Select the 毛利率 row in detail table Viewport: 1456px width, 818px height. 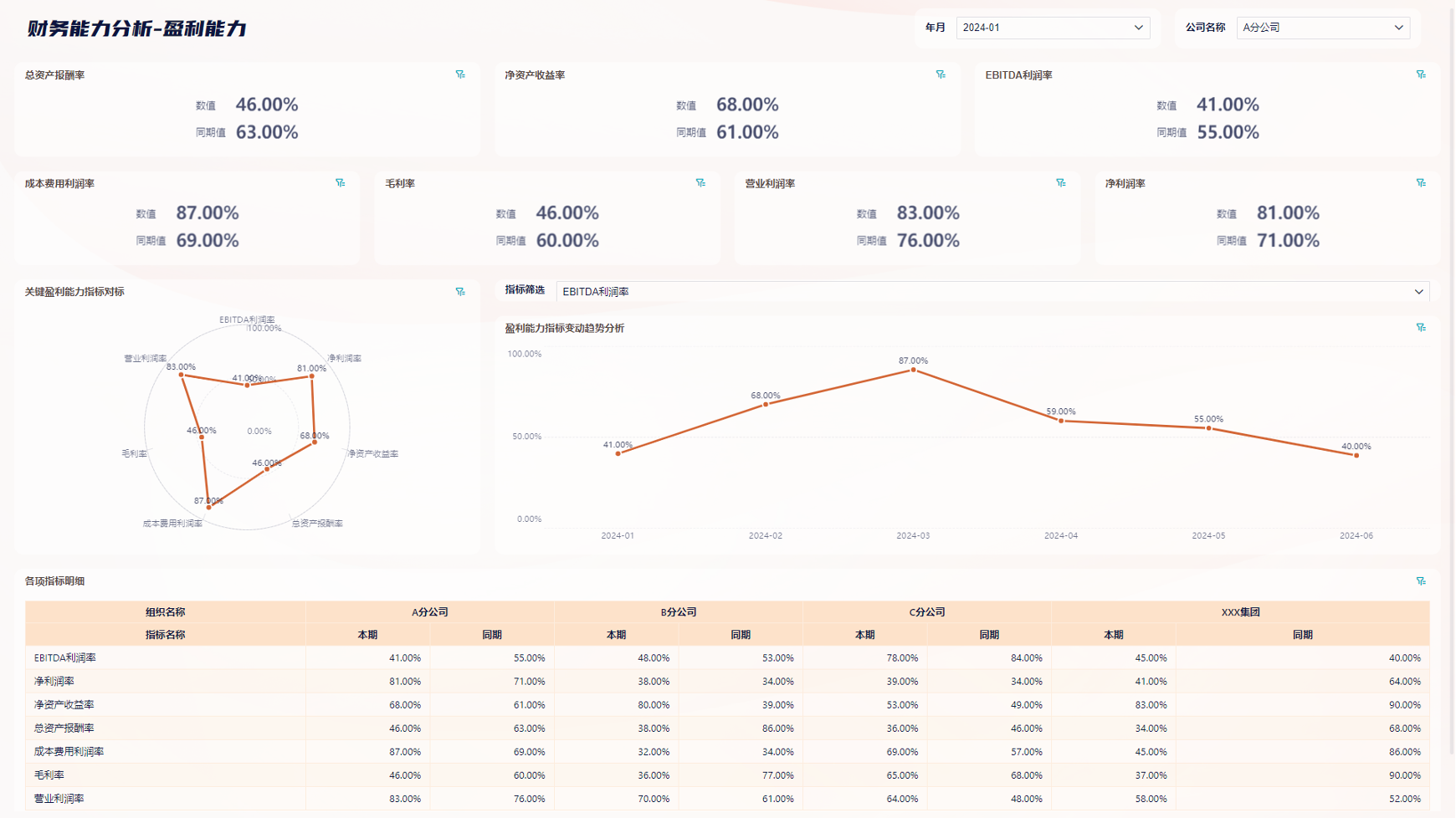pos(49,775)
